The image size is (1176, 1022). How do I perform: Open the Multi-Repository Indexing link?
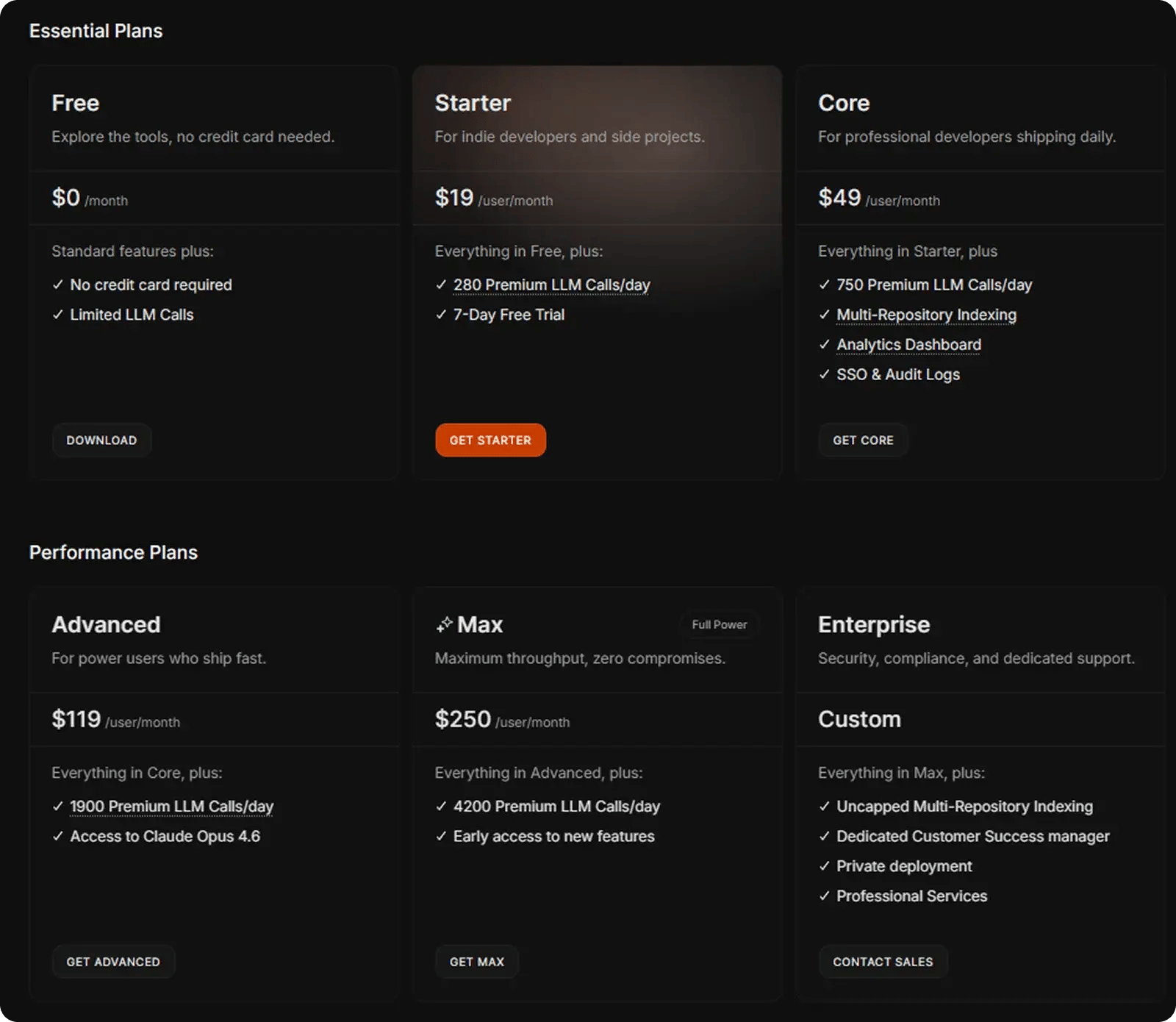[926, 314]
